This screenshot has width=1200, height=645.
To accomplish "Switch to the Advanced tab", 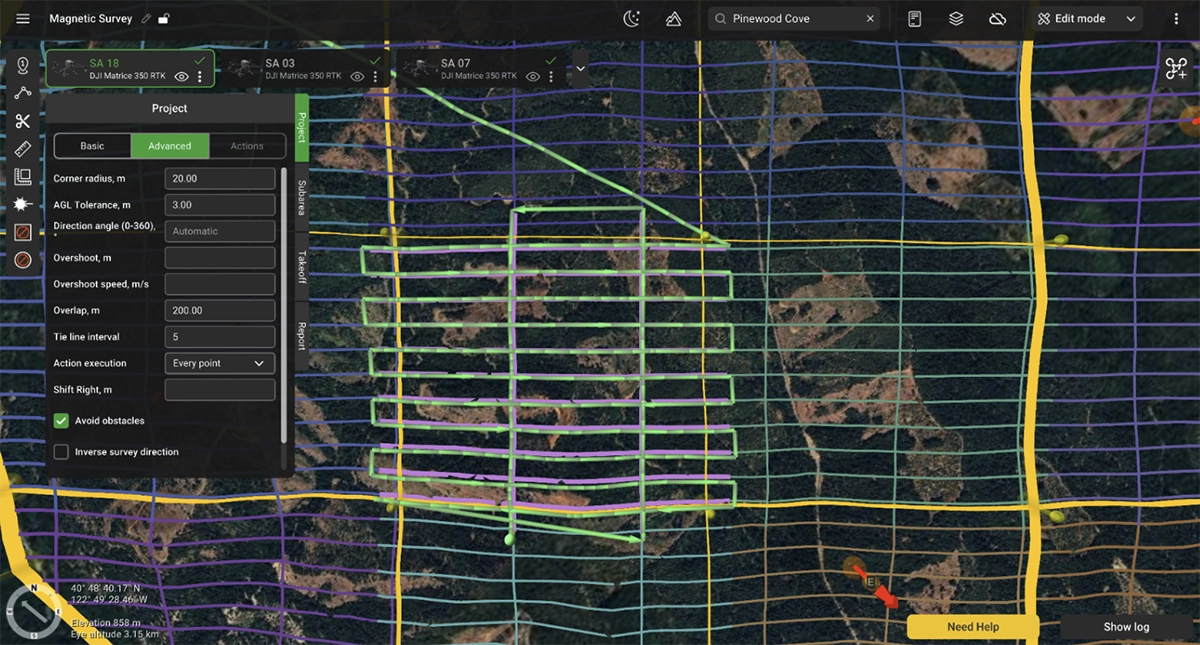I will click(170, 146).
